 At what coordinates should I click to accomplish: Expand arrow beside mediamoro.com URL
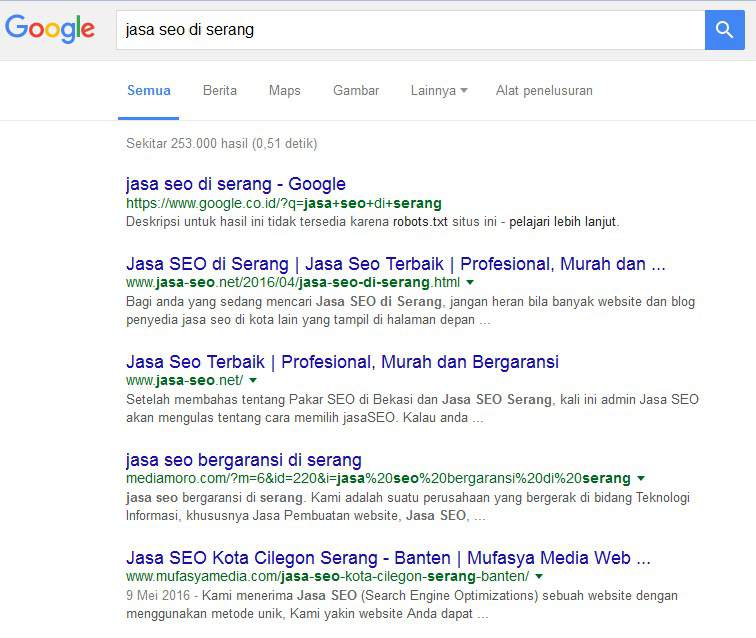coord(641,478)
